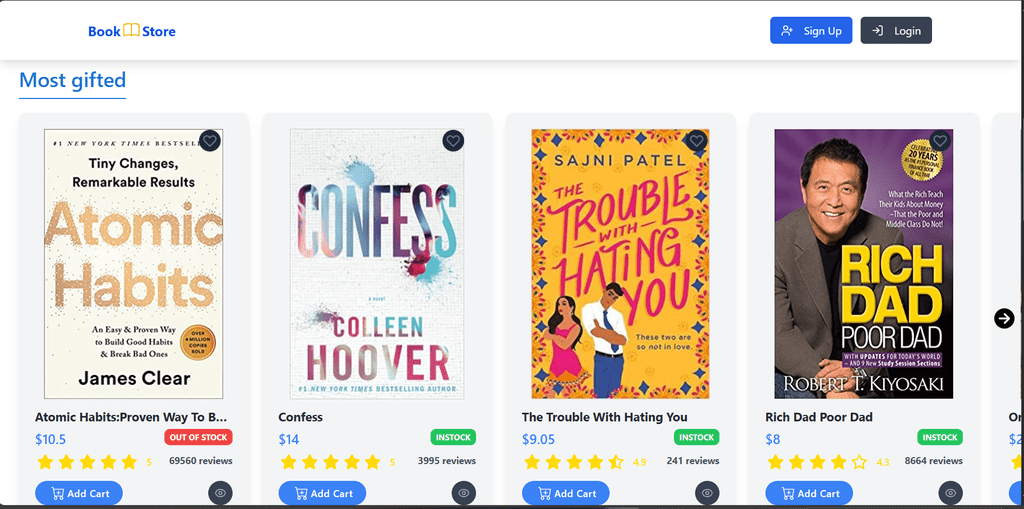This screenshot has width=1024, height=509.
Task: Add Confess to the cart
Action: pyautogui.click(x=322, y=493)
